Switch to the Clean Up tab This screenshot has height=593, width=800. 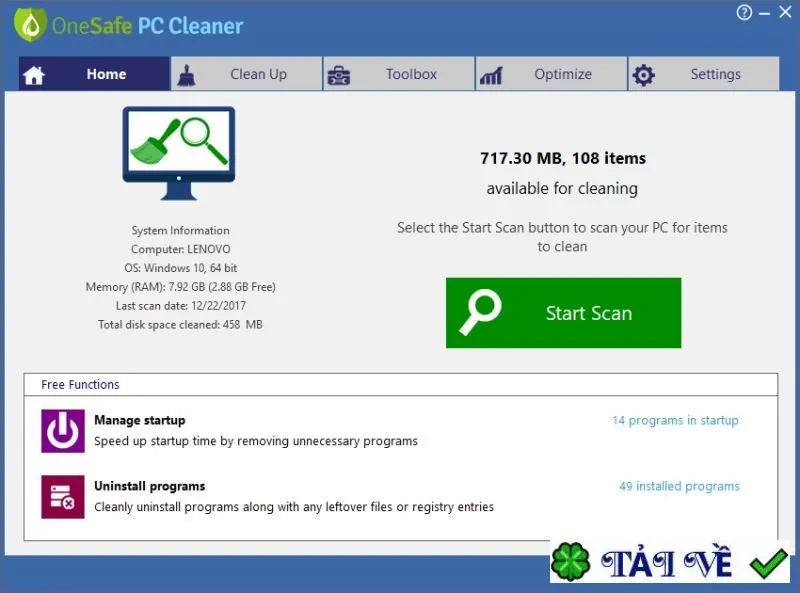(x=246, y=74)
